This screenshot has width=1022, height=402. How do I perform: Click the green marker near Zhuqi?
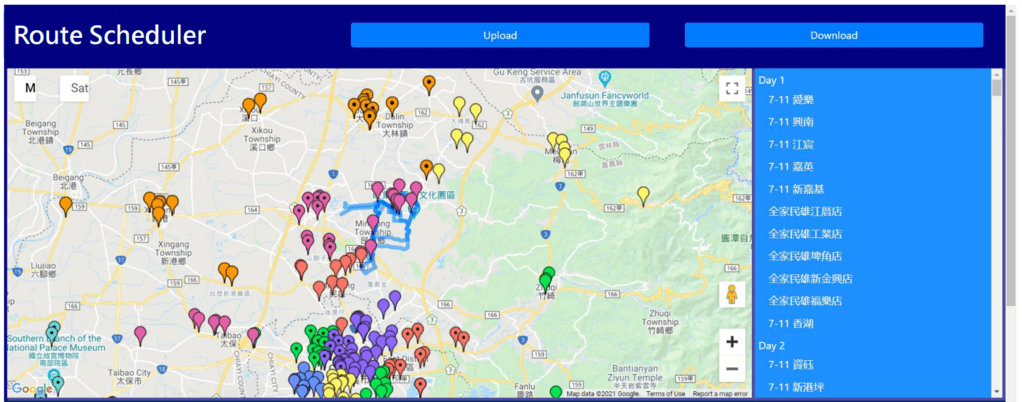click(x=546, y=279)
